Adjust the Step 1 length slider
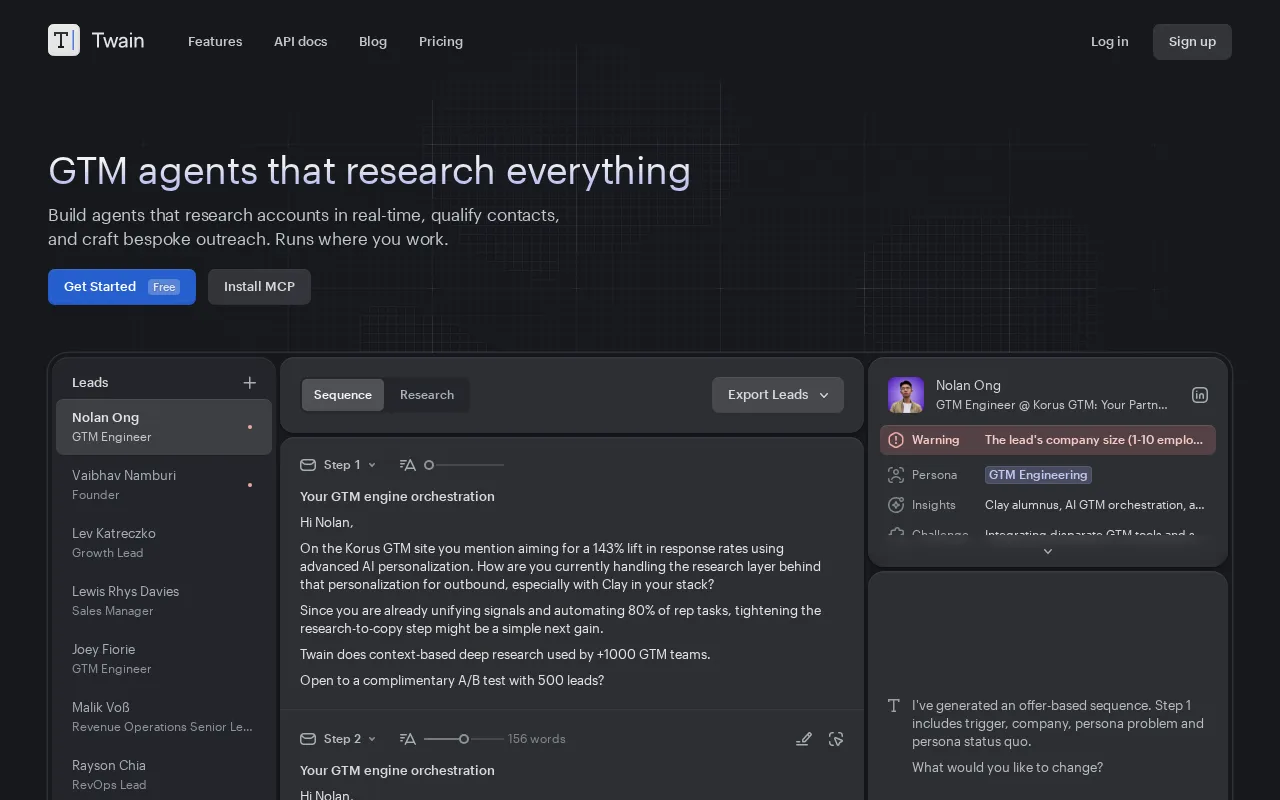Screen dimensions: 1280x800 pos(464,465)
